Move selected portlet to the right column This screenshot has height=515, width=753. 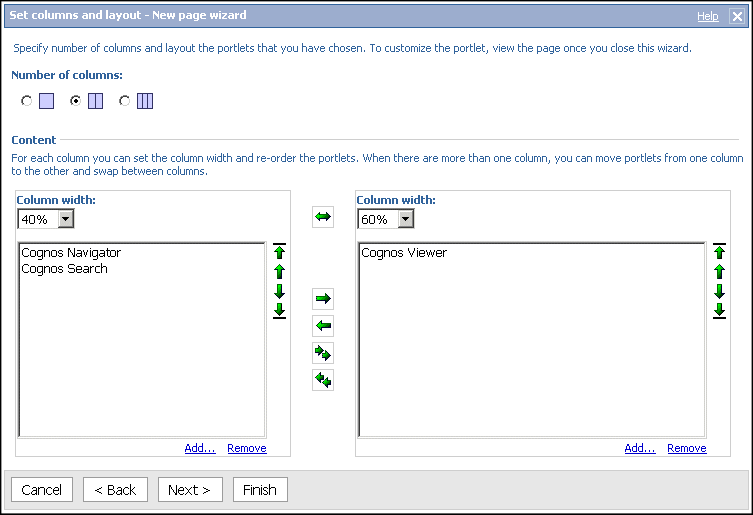(323, 299)
